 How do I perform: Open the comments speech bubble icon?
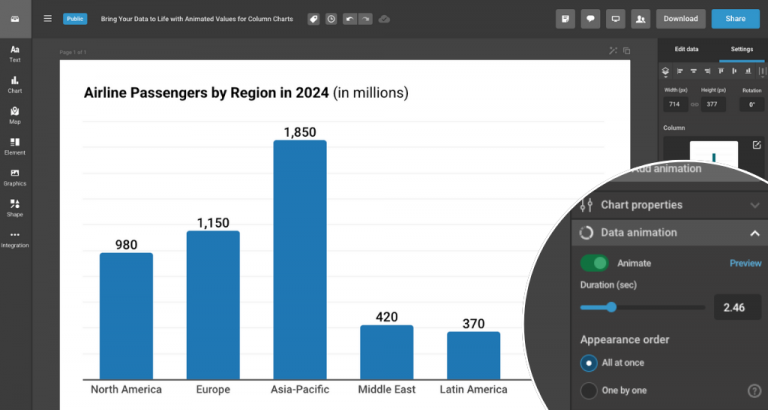[x=591, y=19]
